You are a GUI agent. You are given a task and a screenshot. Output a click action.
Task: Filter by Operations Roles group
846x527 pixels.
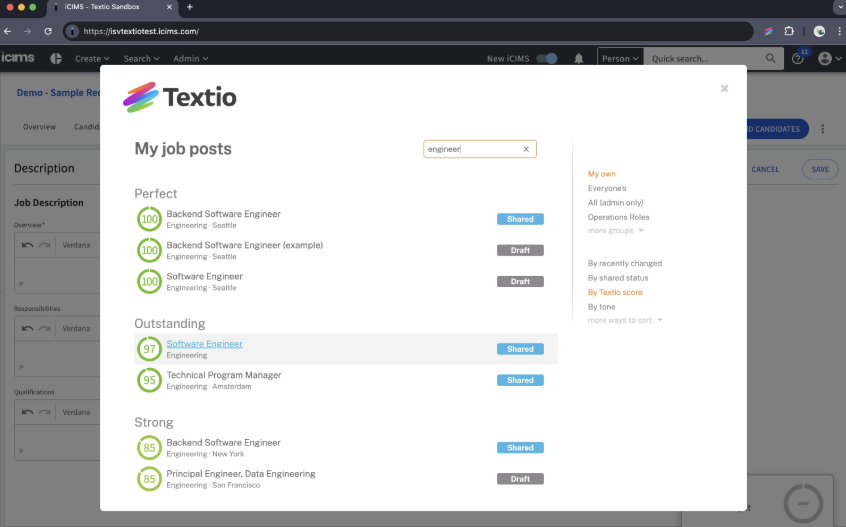[618, 217]
